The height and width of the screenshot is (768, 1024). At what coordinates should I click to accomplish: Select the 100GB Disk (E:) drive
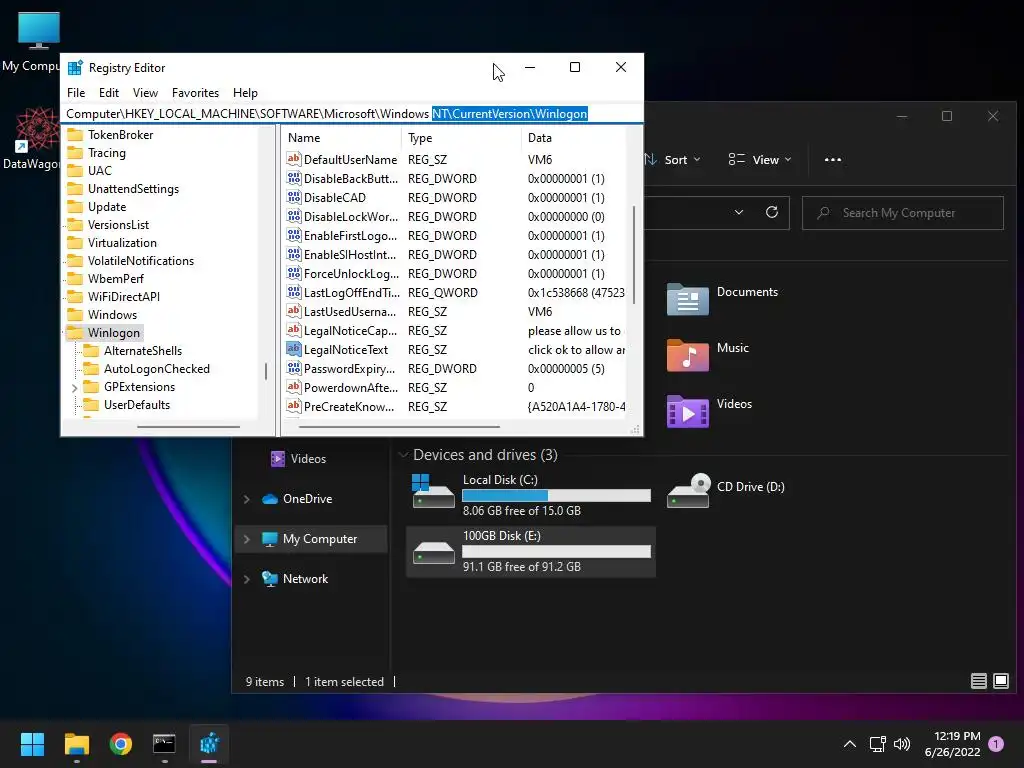tap(531, 551)
